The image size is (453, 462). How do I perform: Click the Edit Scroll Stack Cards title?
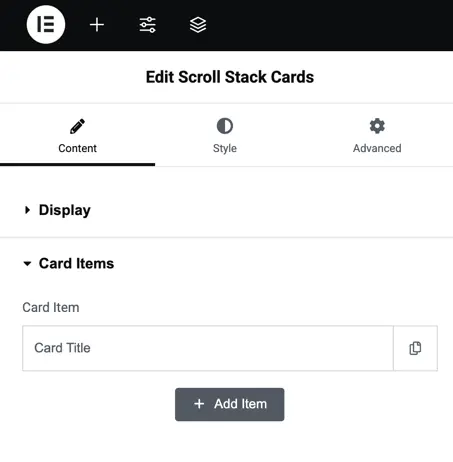230,77
